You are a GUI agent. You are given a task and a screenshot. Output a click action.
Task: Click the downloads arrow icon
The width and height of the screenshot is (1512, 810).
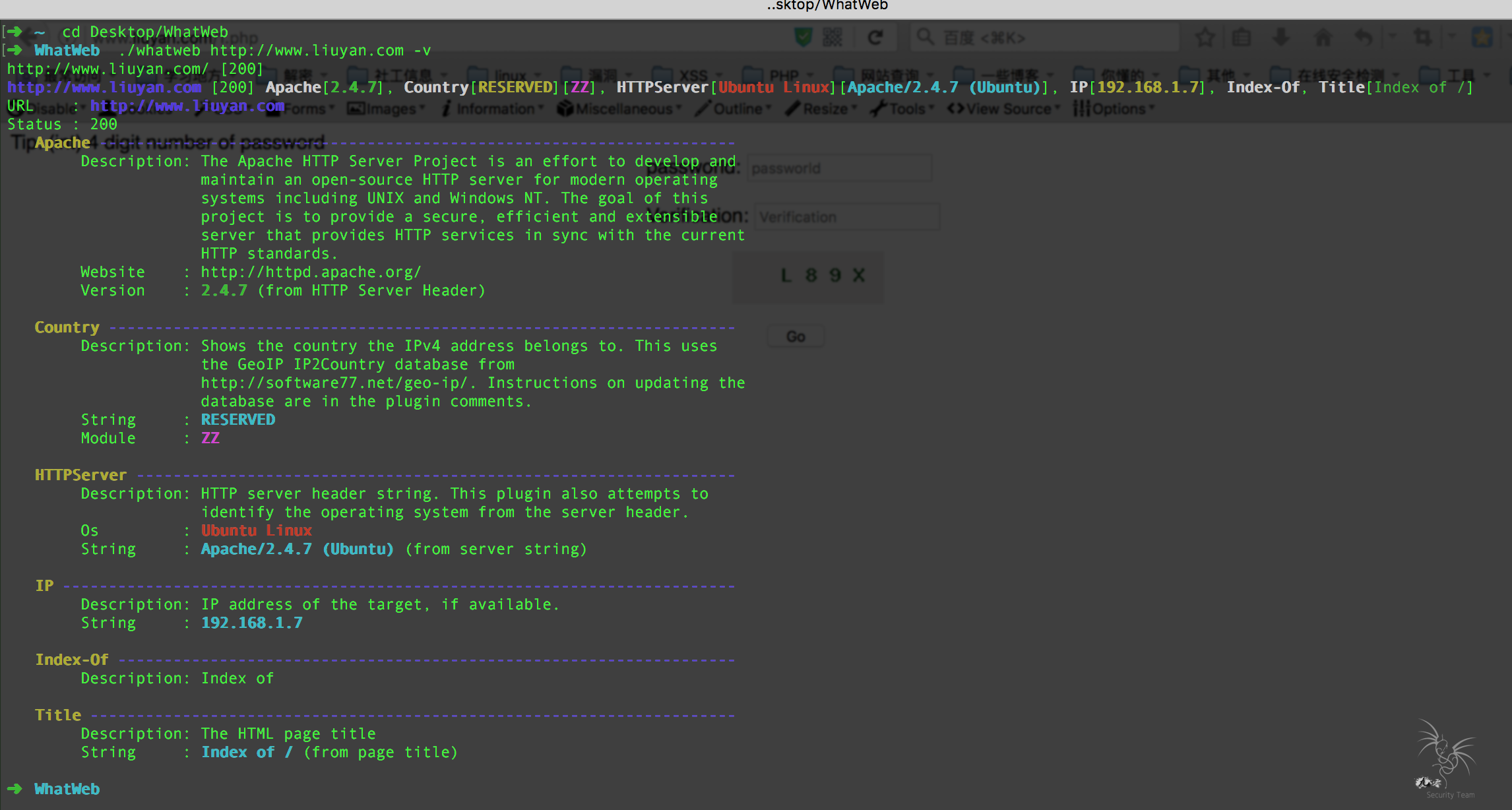click(1281, 38)
